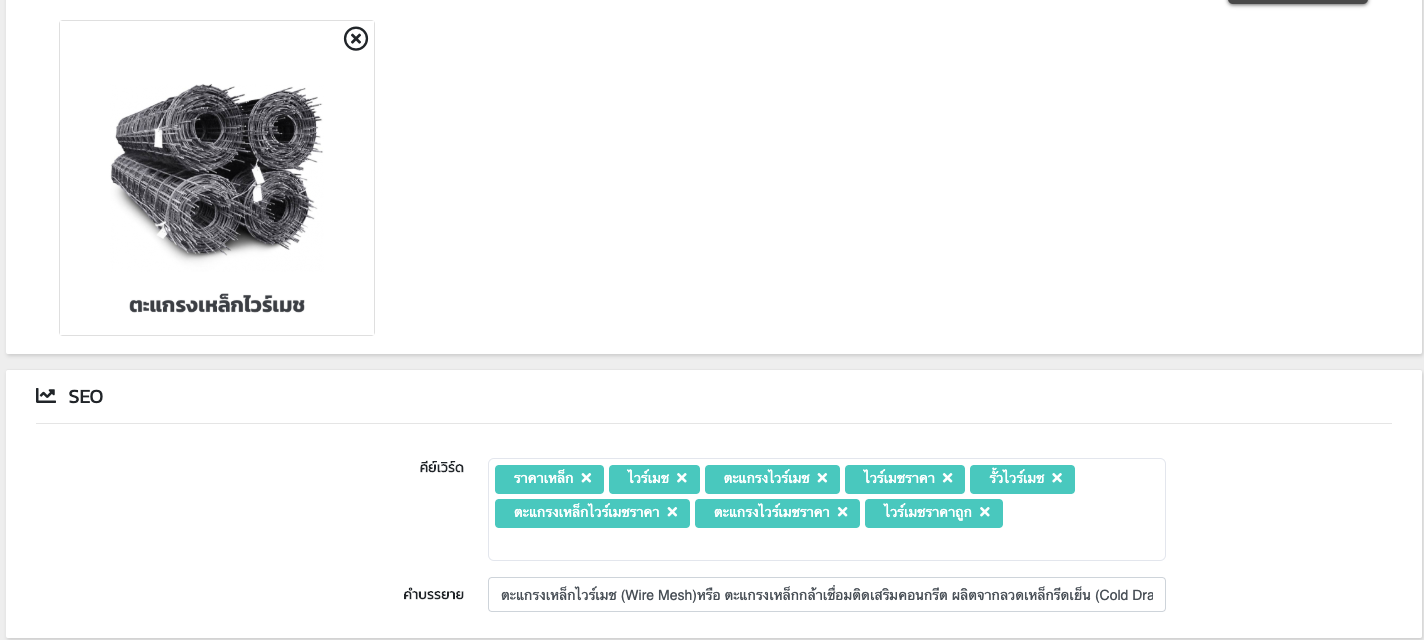Click the คำบรรยาย description text field
Screen dimensions: 1424x640
pyautogui.click(x=826, y=594)
